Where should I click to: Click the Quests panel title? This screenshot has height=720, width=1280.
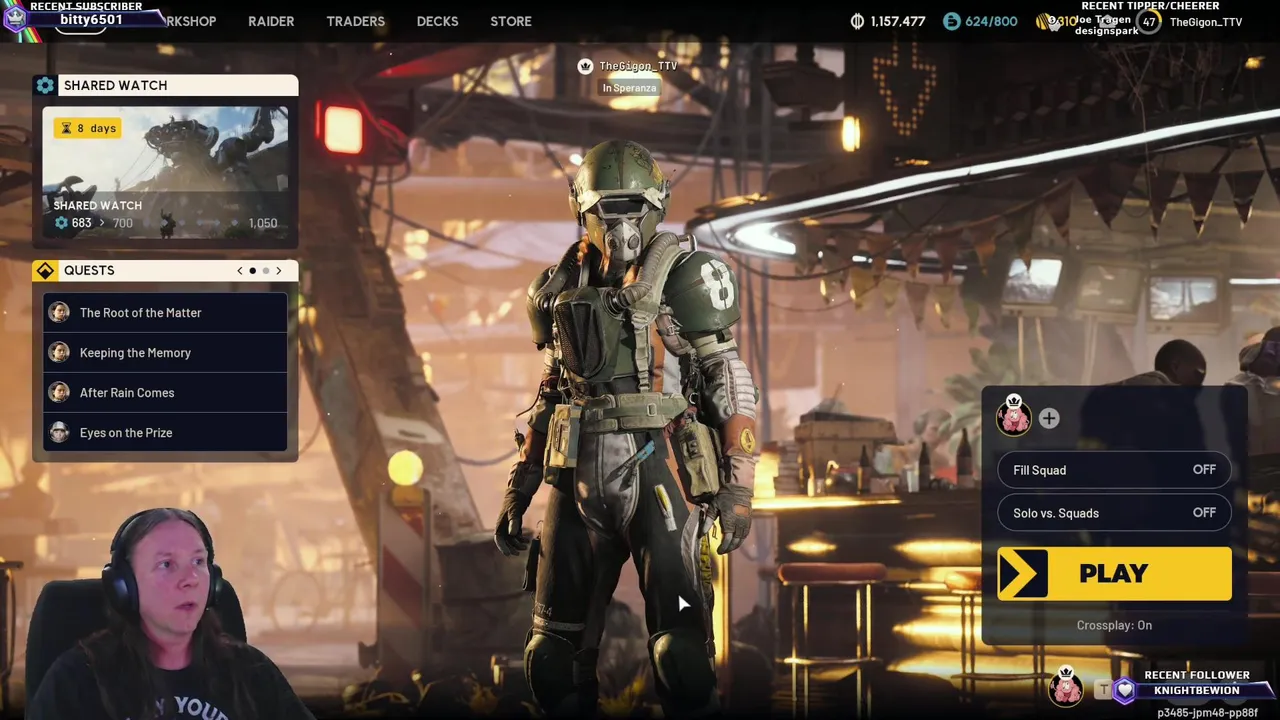(x=89, y=270)
